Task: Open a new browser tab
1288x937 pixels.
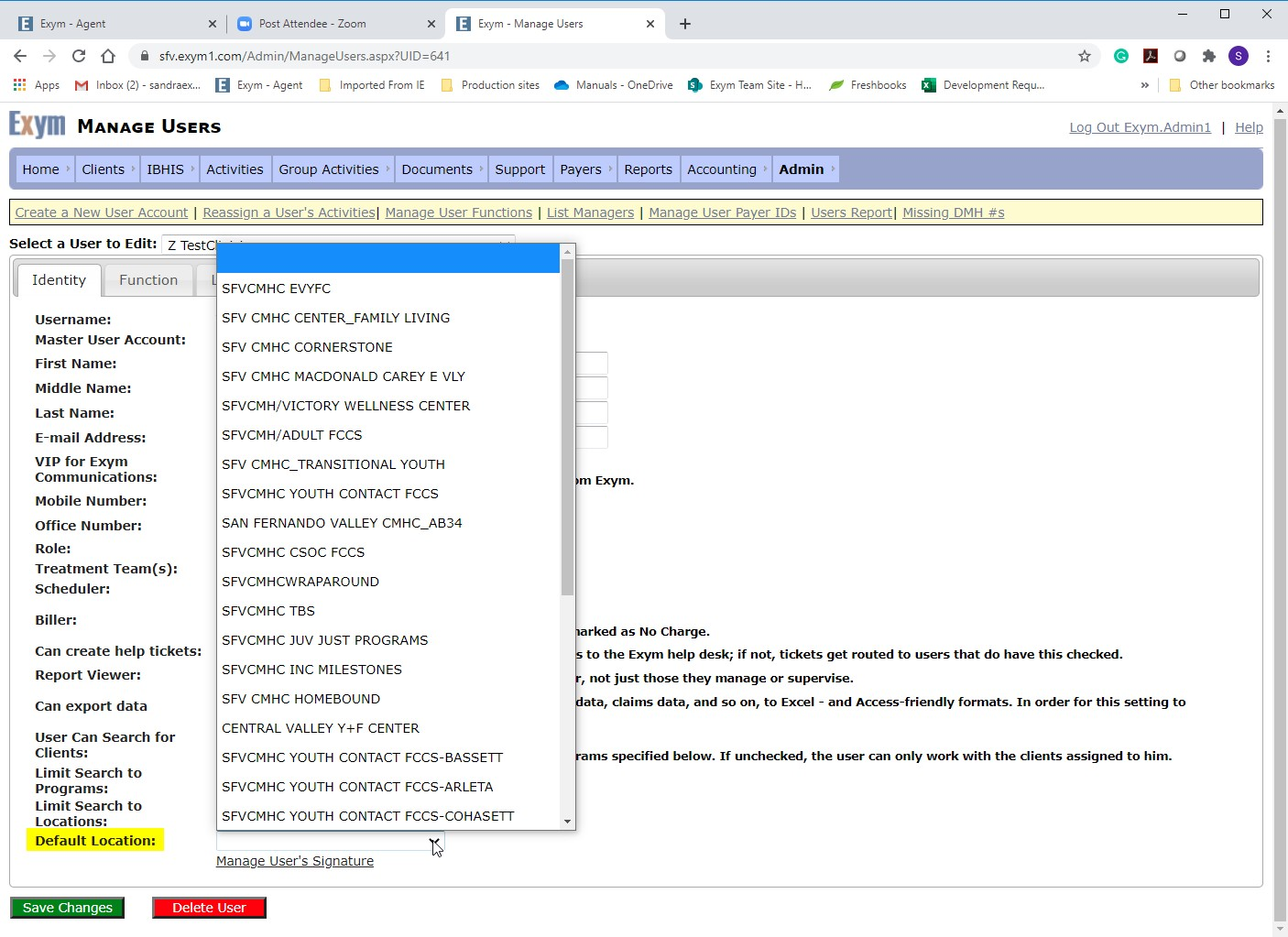Action: (684, 24)
